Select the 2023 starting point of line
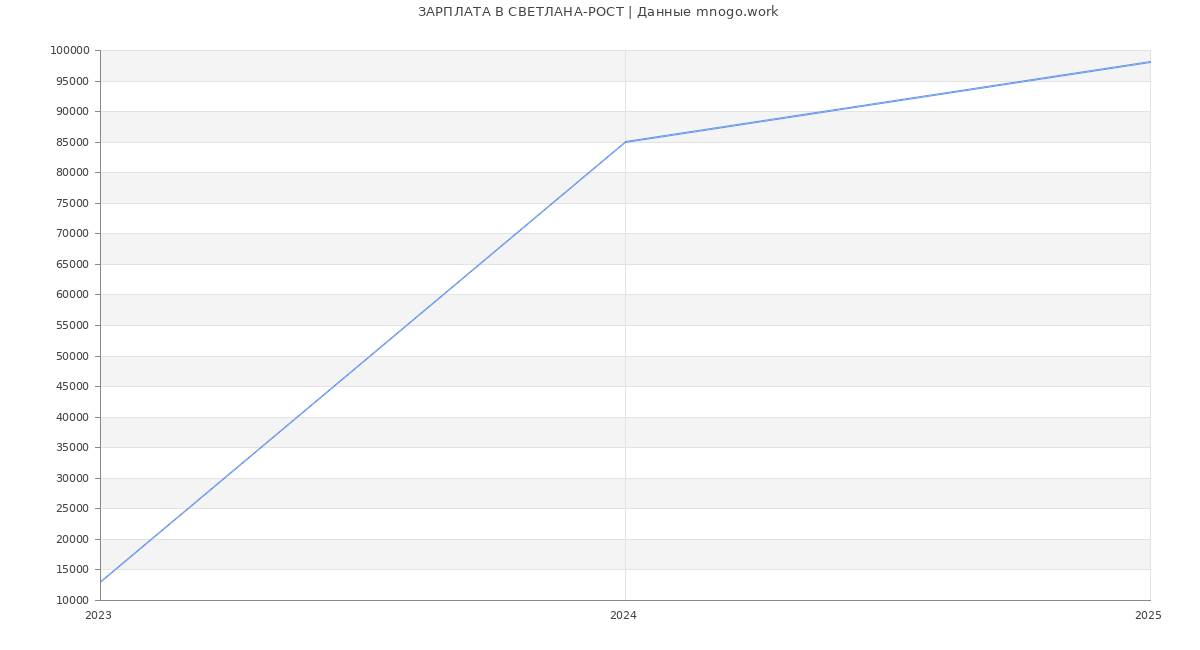Viewport: 1200px width, 650px height. click(x=101, y=581)
